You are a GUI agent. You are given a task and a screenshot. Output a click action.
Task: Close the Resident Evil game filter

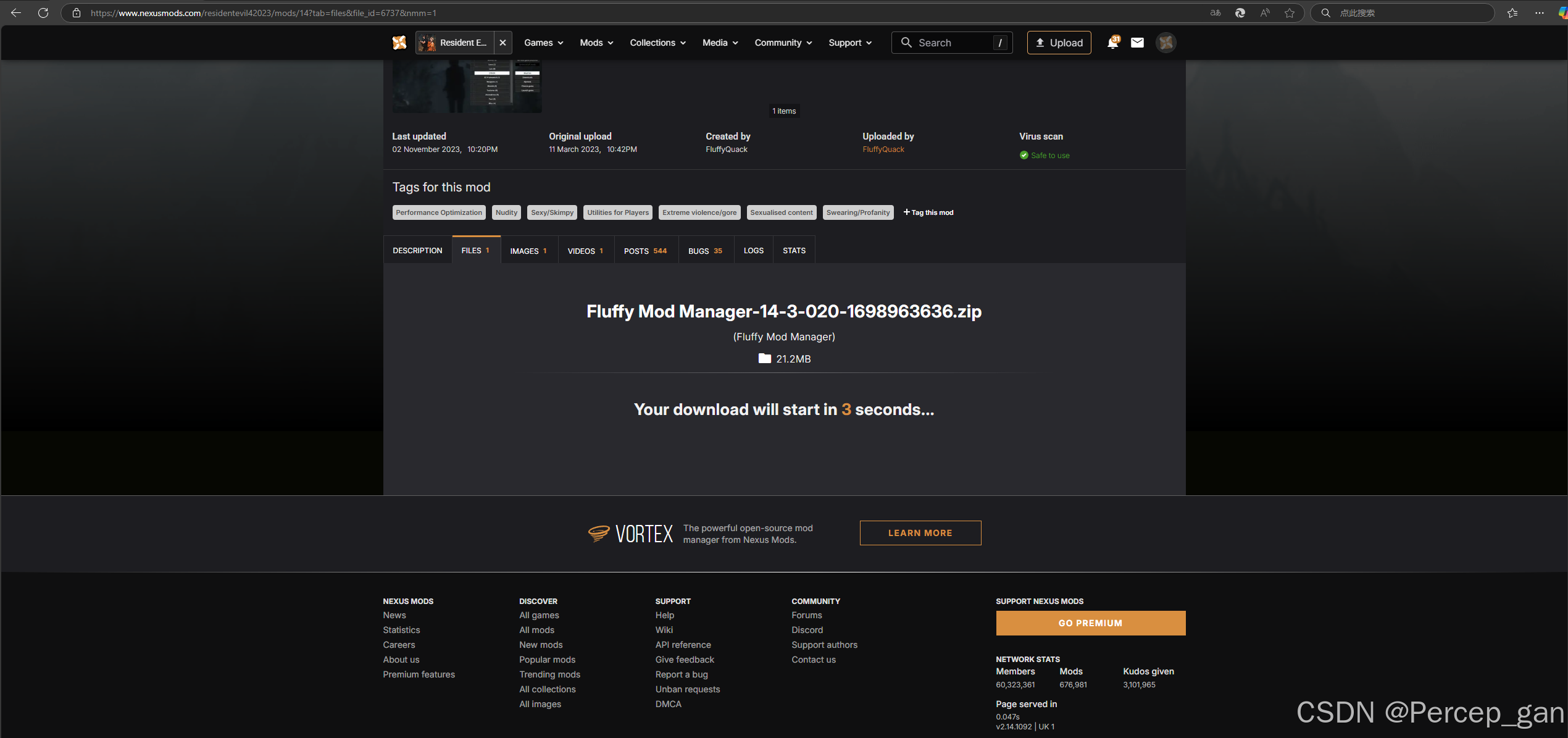click(503, 43)
